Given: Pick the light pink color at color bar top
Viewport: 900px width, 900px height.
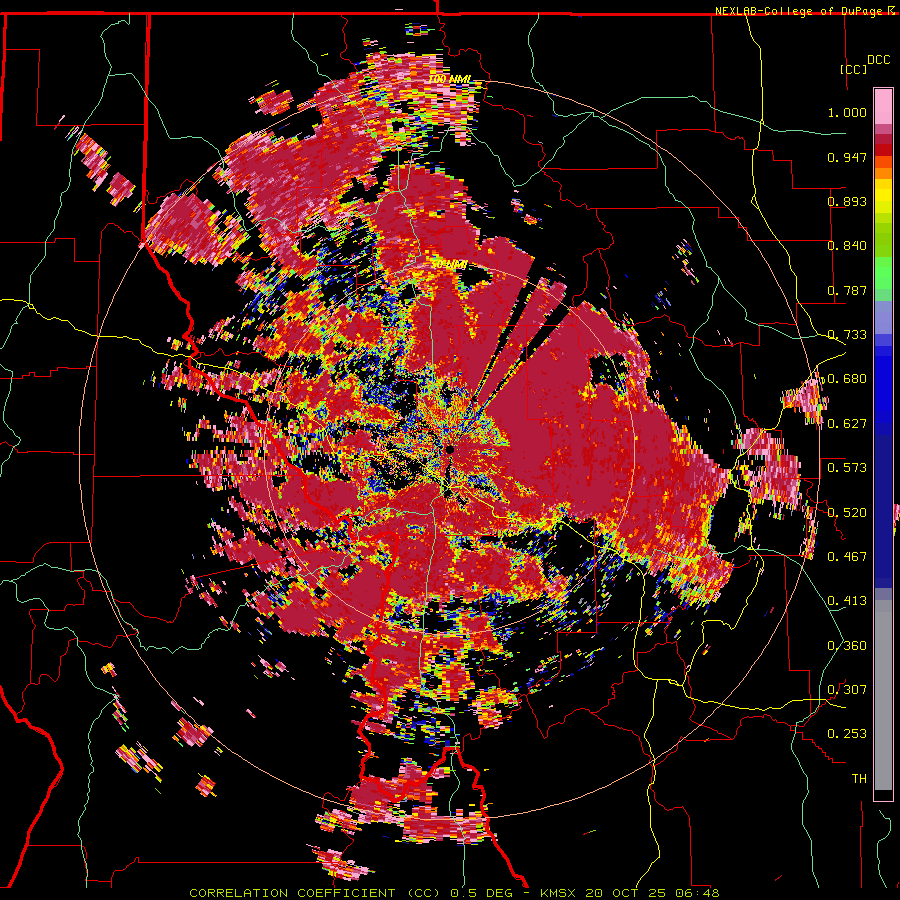Looking at the screenshot, I should click(x=883, y=106).
